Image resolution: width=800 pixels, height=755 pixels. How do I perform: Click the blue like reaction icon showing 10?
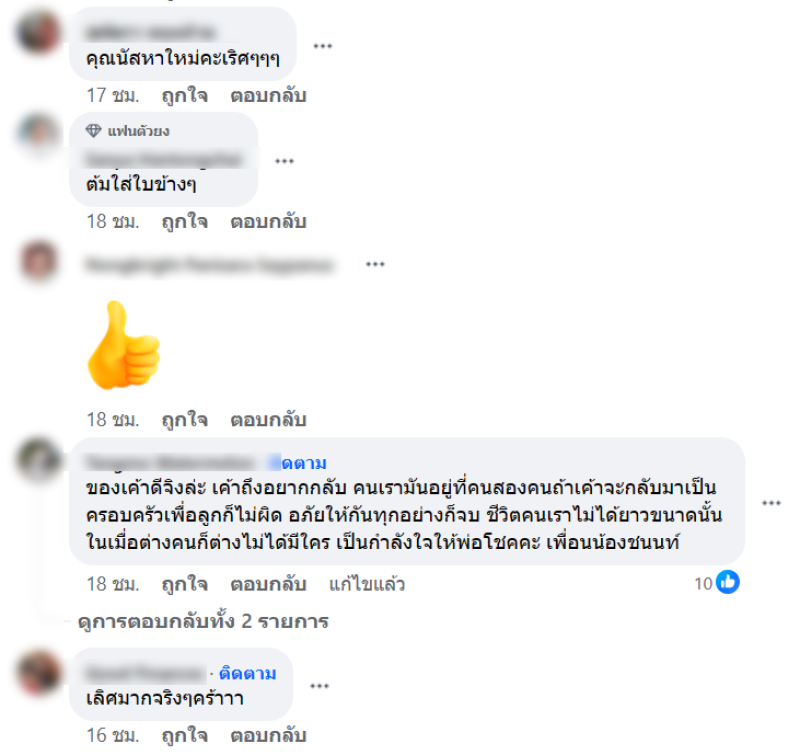(728, 583)
